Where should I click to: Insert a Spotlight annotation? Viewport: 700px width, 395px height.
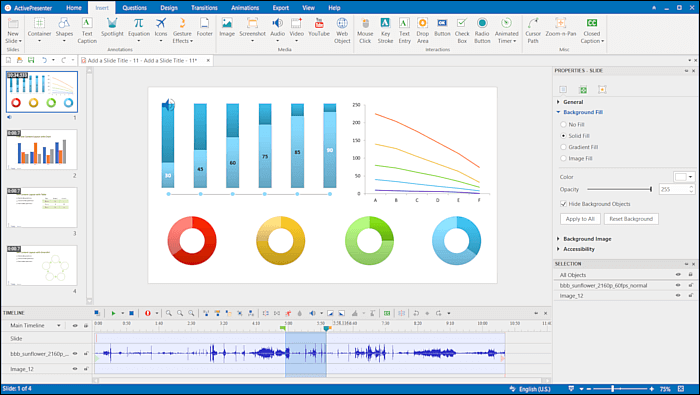pos(112,29)
